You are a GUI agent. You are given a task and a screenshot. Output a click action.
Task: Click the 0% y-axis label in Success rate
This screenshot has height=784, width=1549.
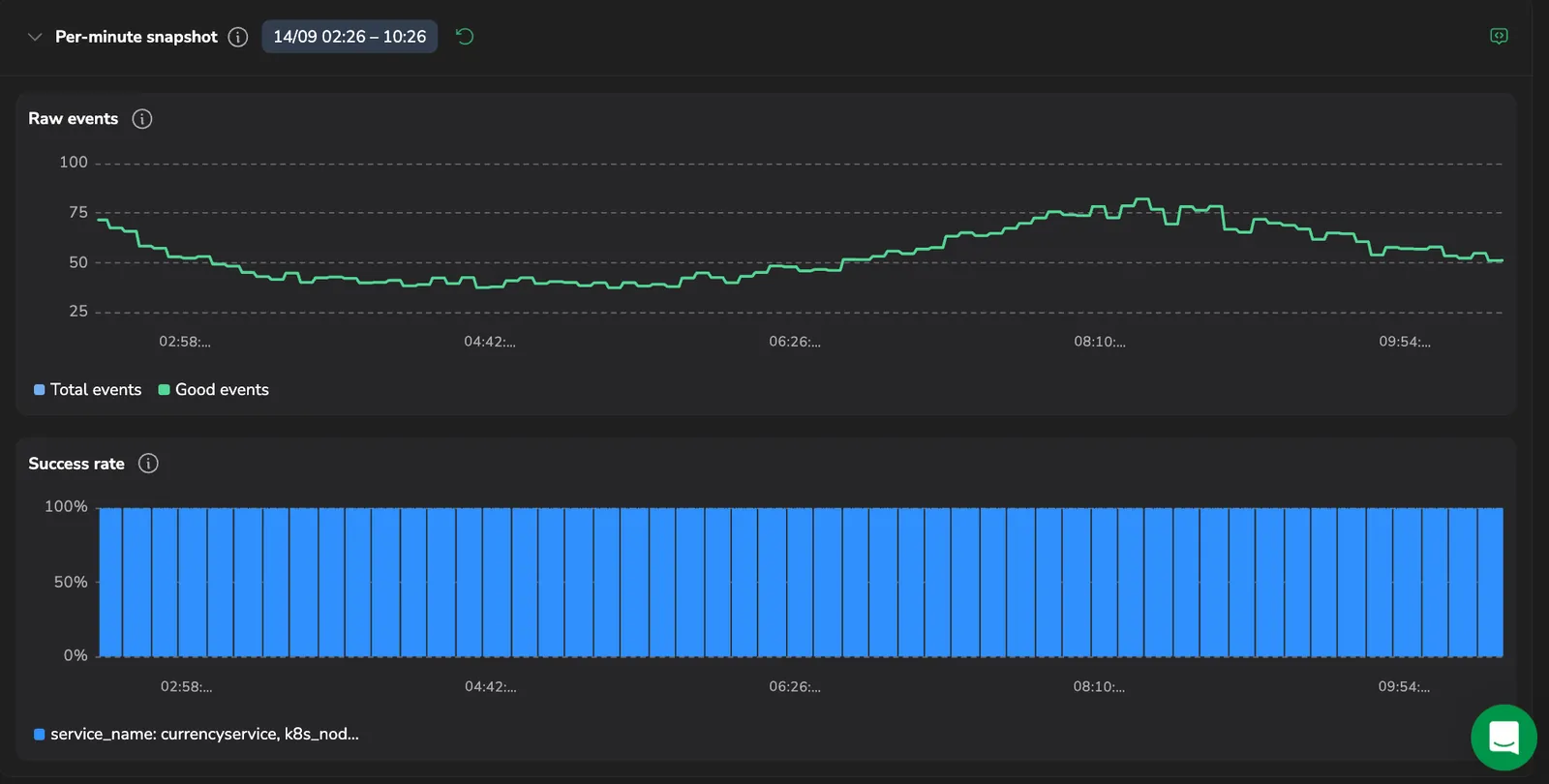(76, 656)
